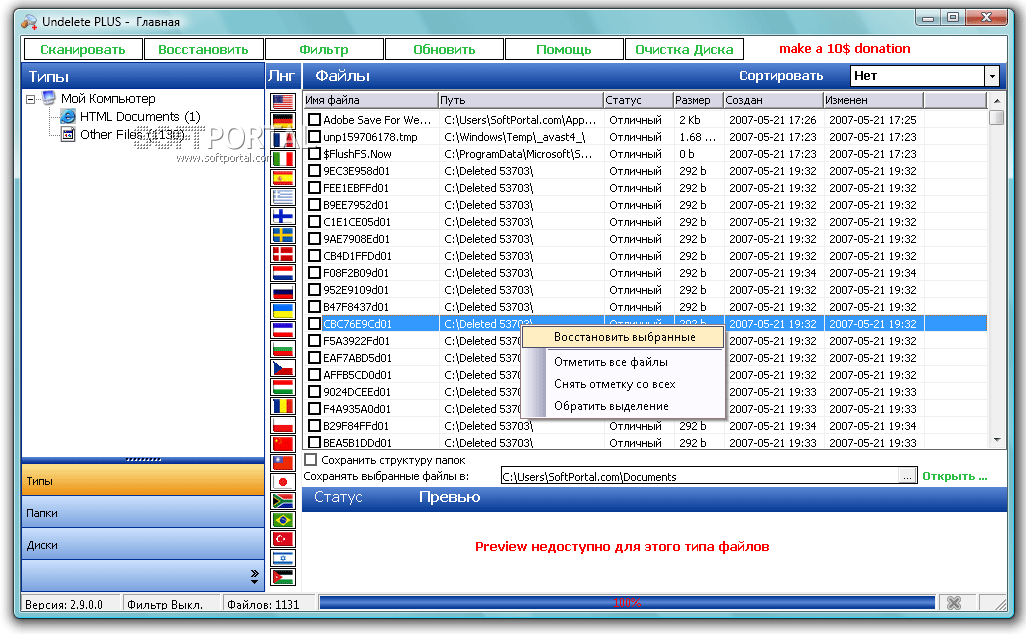Viewport: 1026px width, 634px height.
Task: Click the 100% scan progress bar
Action: point(627,603)
